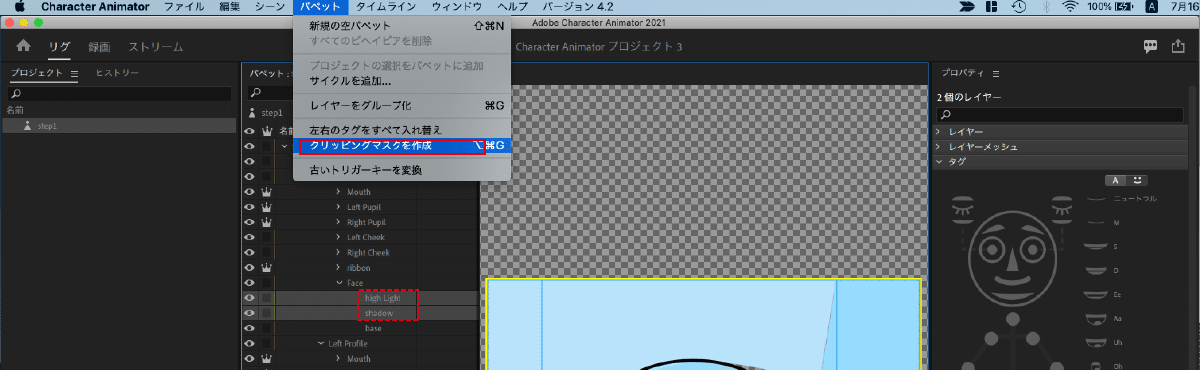The width and height of the screenshot is (1200, 370).
Task: Choose サイクルを追加... menu item
Action: (x=402, y=81)
